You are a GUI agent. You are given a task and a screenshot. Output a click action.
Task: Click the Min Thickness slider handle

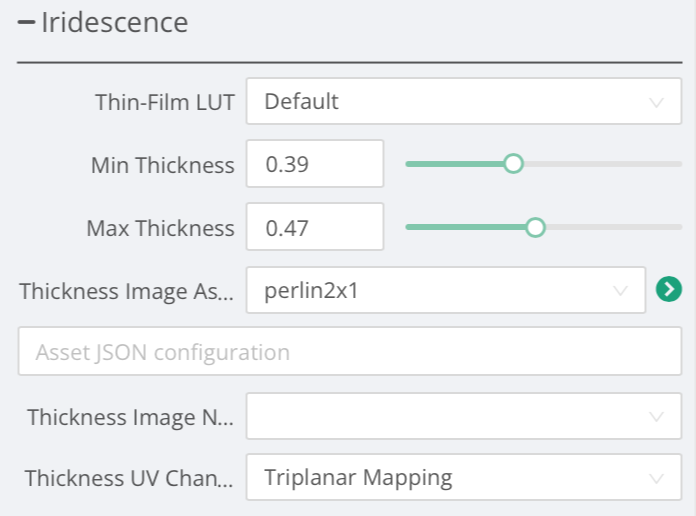(513, 163)
